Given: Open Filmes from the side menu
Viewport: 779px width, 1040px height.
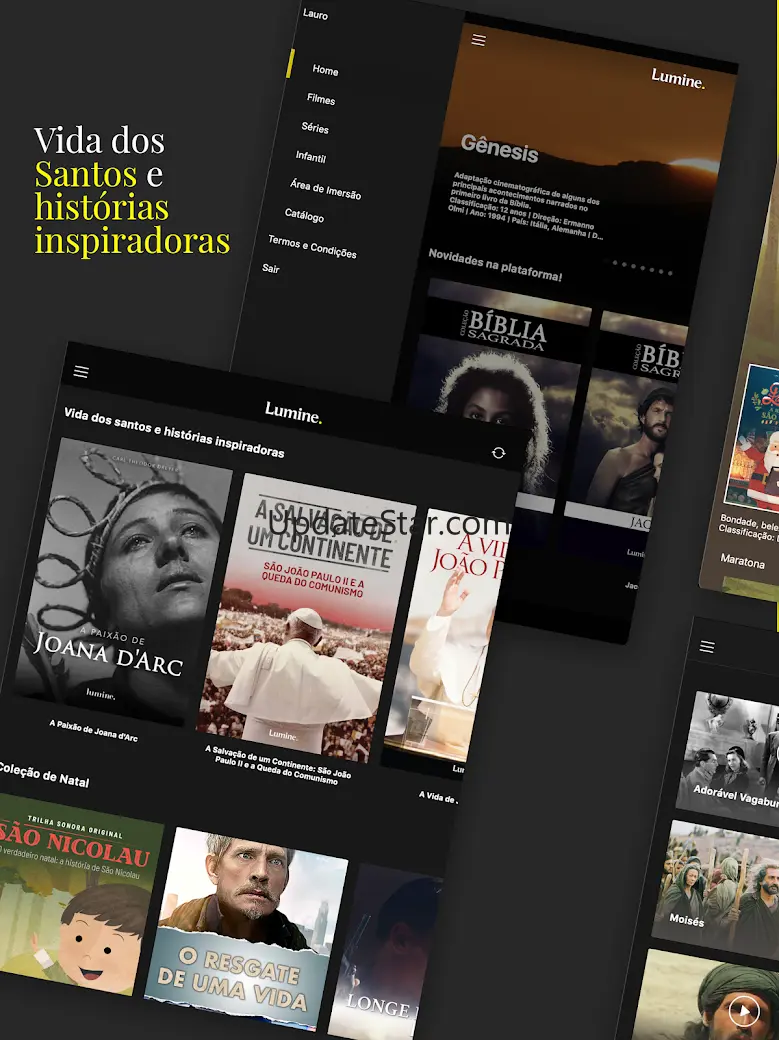Looking at the screenshot, I should click(320, 99).
